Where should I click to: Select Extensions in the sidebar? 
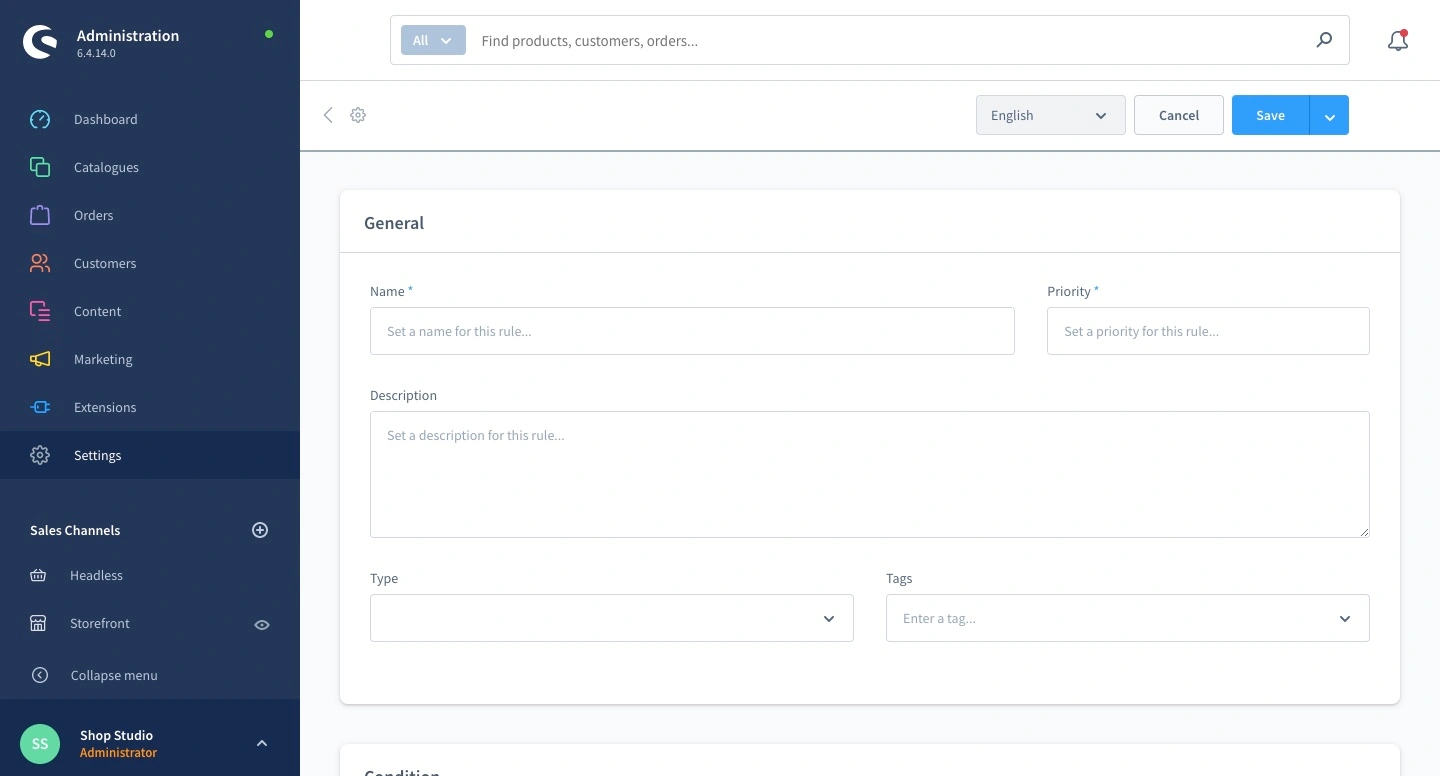(105, 407)
